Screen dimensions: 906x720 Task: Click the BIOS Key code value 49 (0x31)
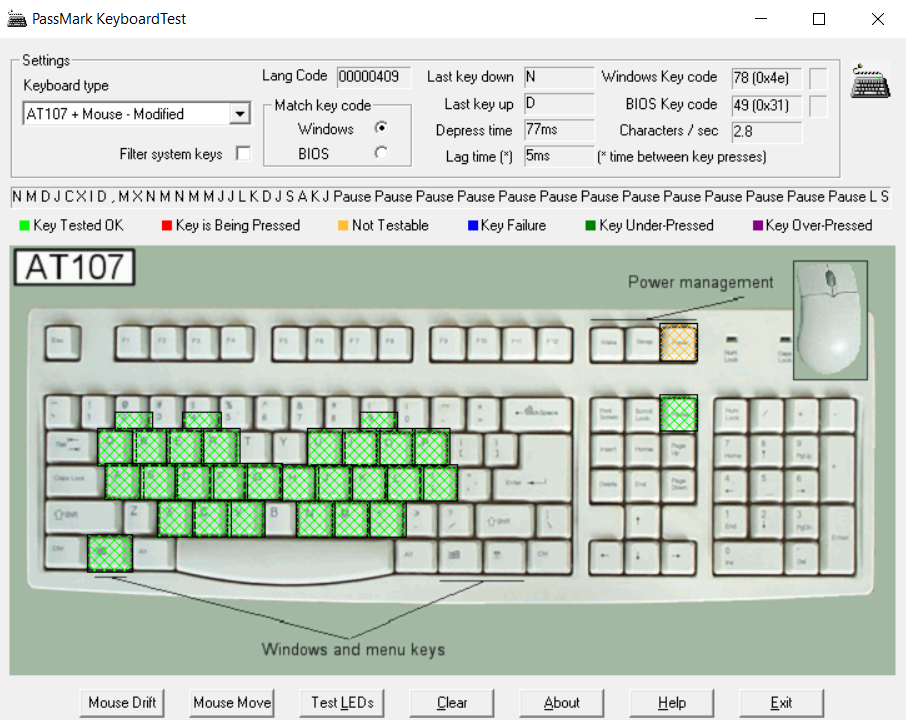coord(767,106)
